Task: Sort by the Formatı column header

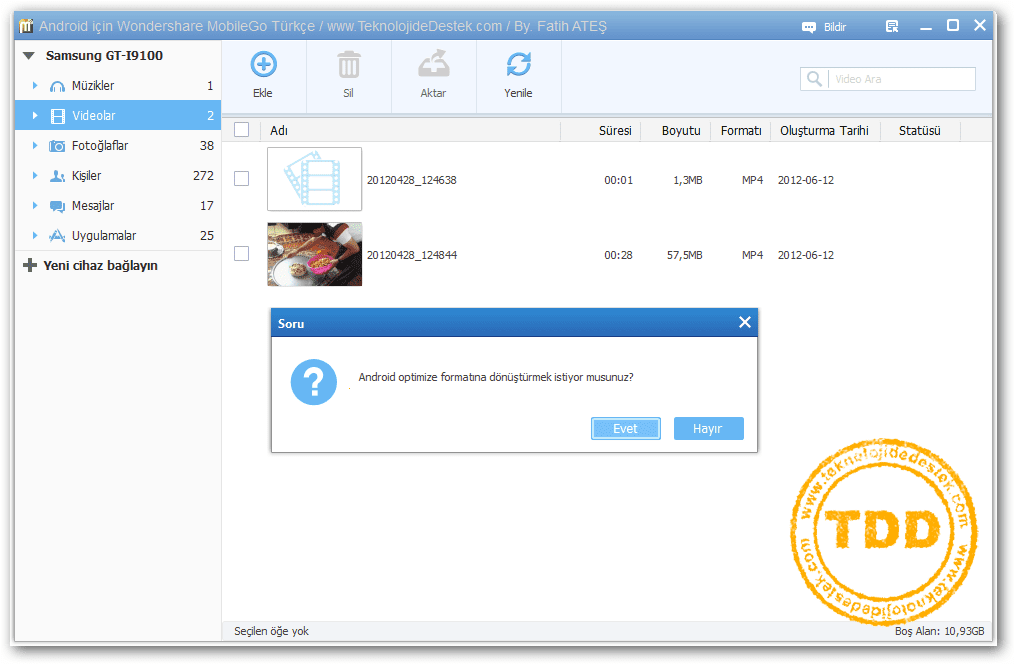Action: tap(741, 131)
